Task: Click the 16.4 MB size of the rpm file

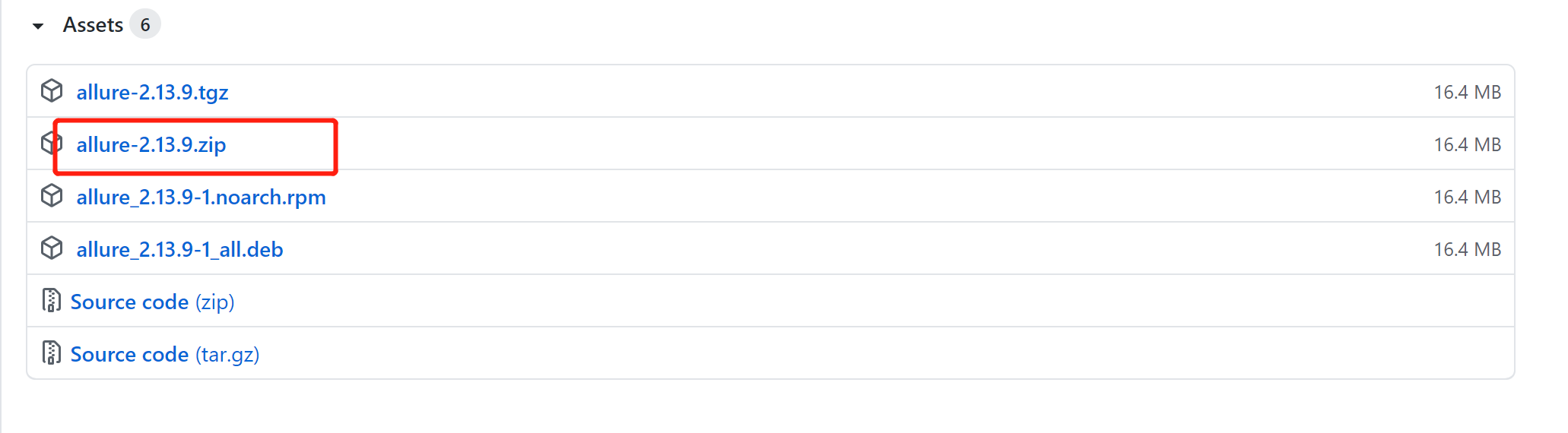Action: (x=1467, y=197)
